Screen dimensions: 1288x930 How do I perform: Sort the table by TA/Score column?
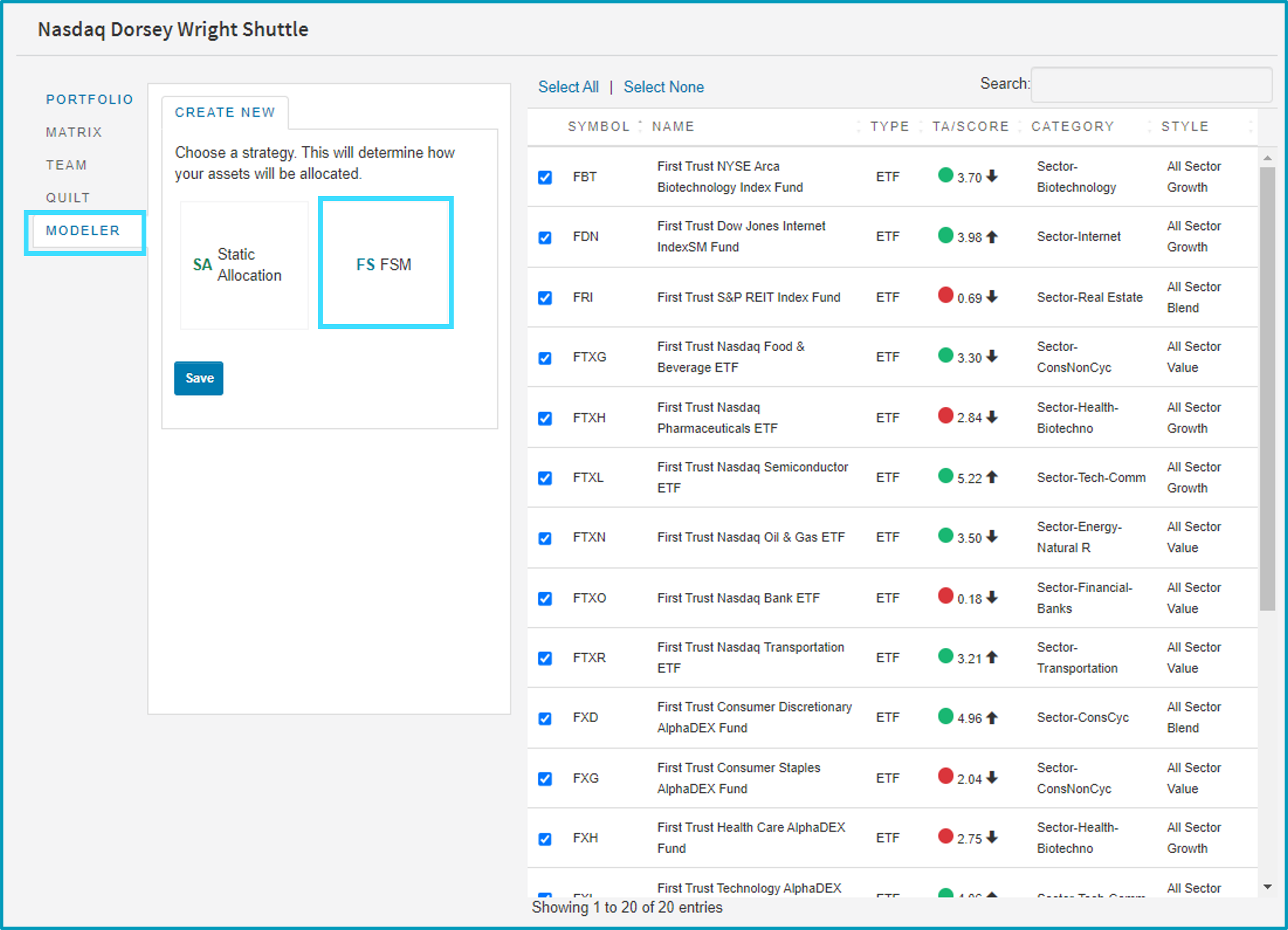point(971,127)
